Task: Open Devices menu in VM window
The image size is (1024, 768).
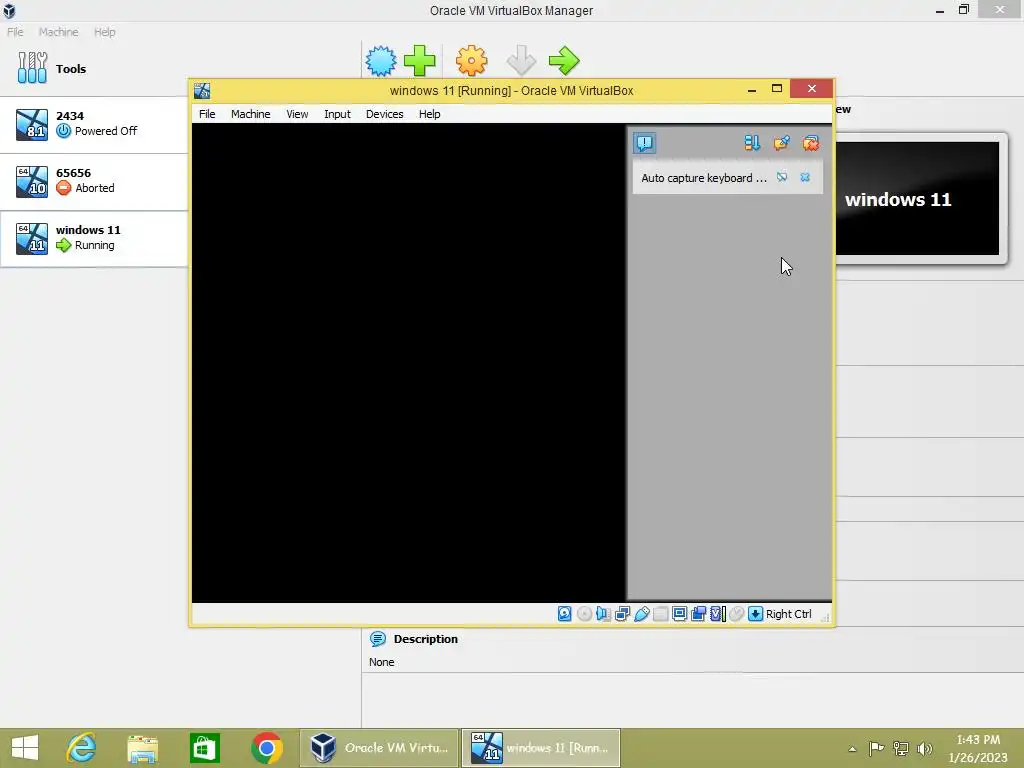Action: tap(384, 114)
